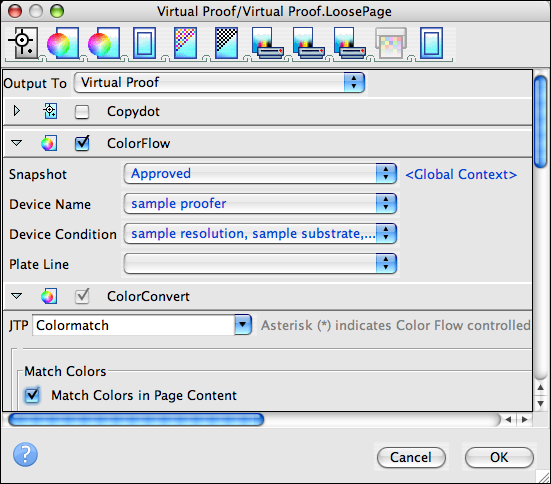Screen dimensions: 551x484
Task: Open the Device Name sample proofer dropdown
Action: 260,203
